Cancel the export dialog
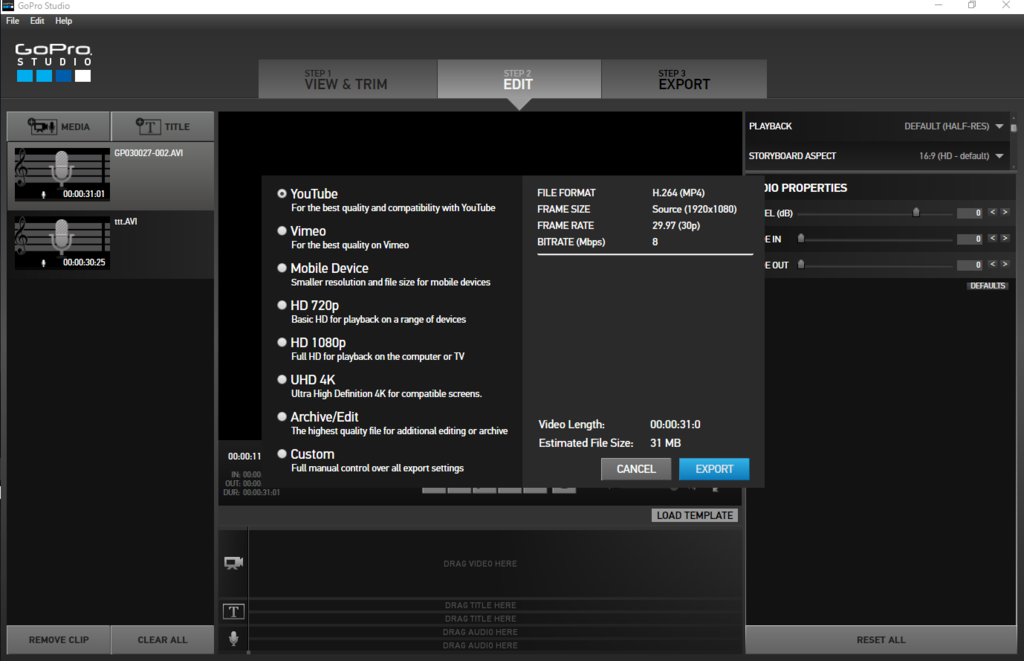 click(636, 469)
